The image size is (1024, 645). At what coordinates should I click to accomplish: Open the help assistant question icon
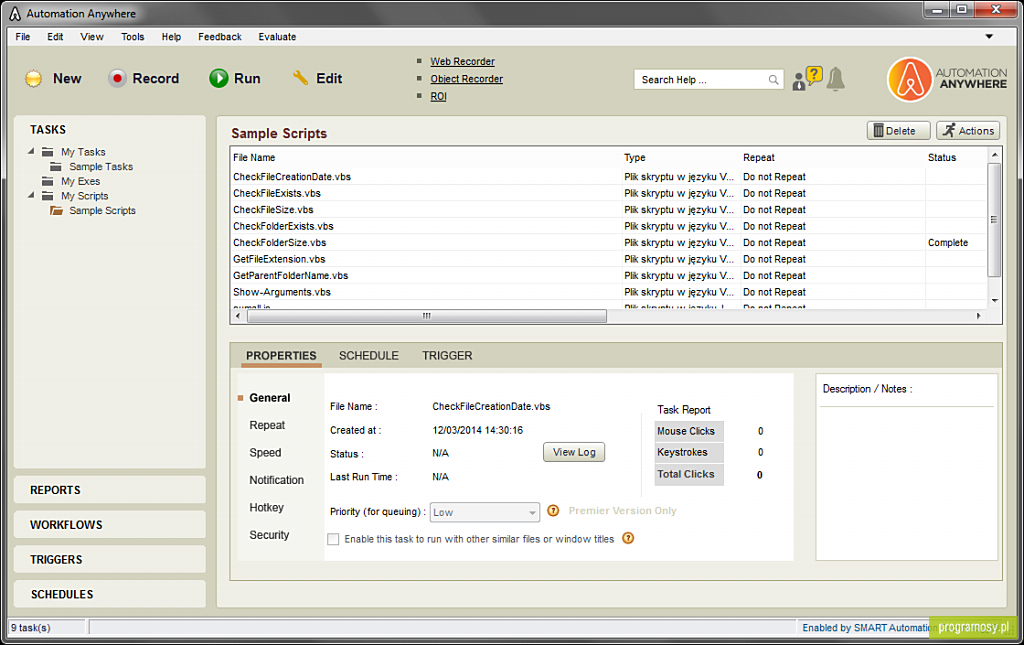pyautogui.click(x=807, y=79)
